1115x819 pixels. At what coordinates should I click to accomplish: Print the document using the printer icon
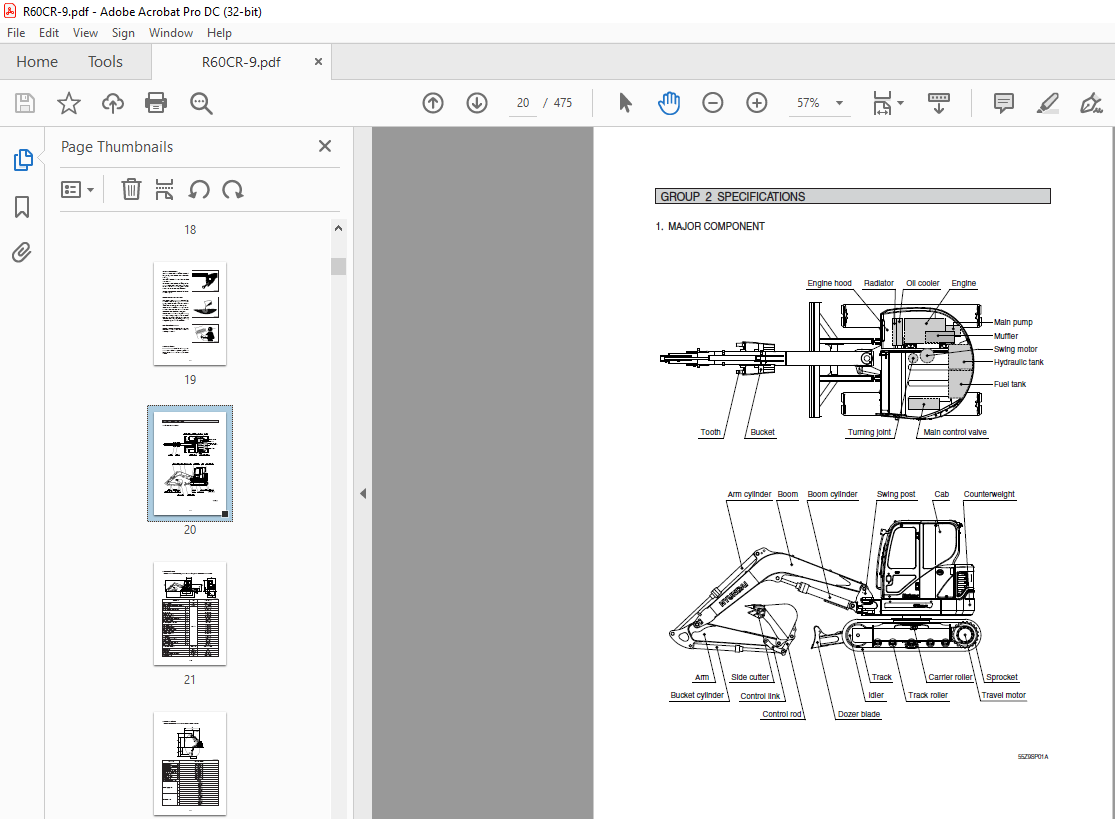156,103
